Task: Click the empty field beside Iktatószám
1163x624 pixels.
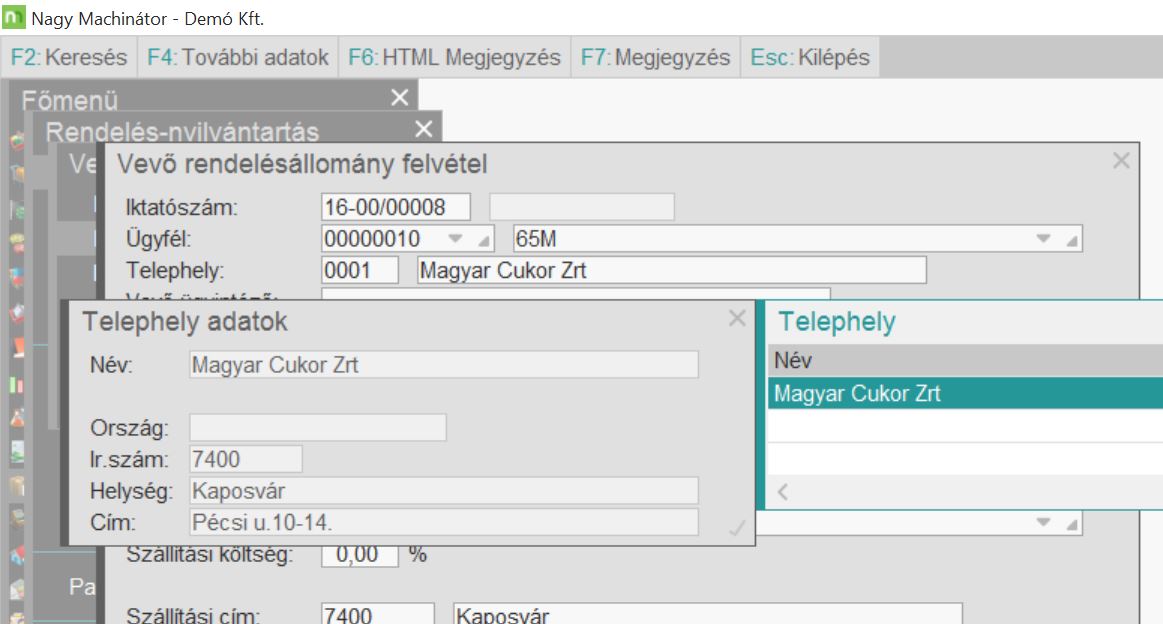Action: point(582,207)
